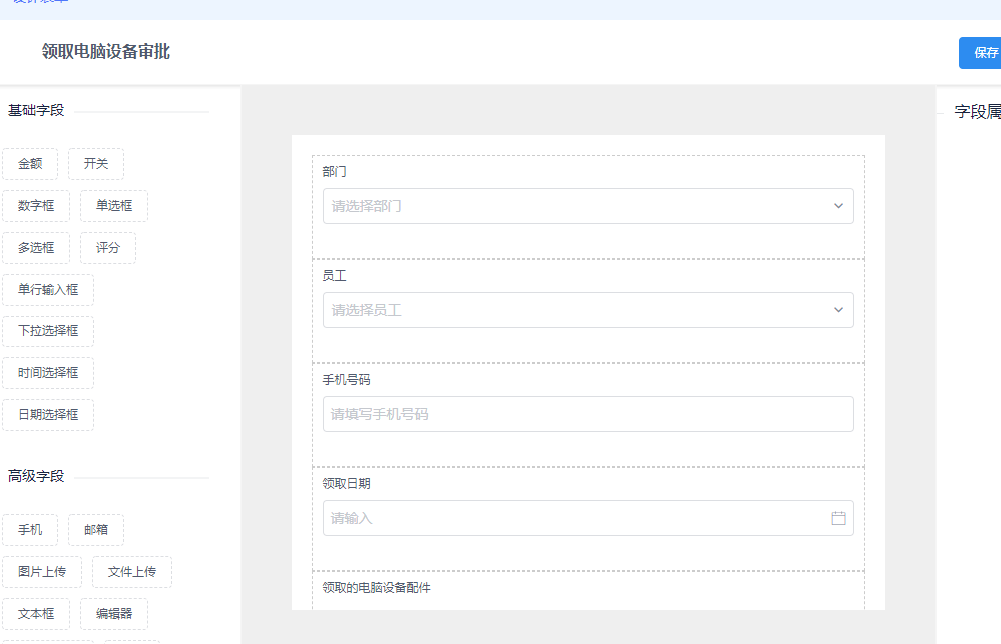Select the 评分 field type

(107, 247)
